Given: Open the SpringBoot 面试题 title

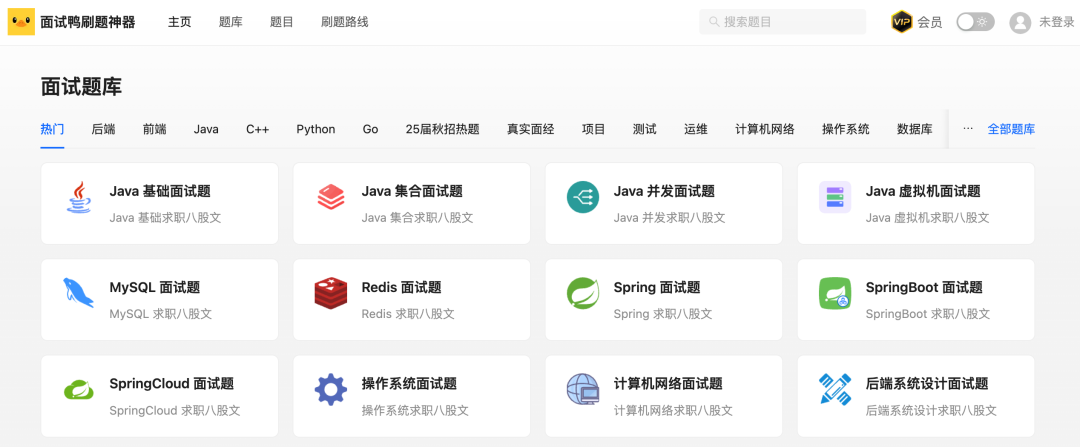Looking at the screenshot, I should pyautogui.click(x=924, y=287).
